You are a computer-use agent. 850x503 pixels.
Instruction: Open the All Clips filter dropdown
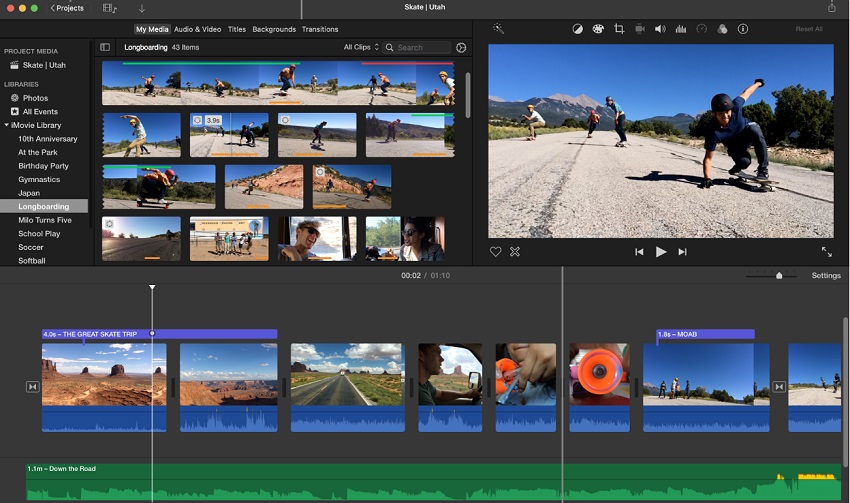(x=361, y=47)
